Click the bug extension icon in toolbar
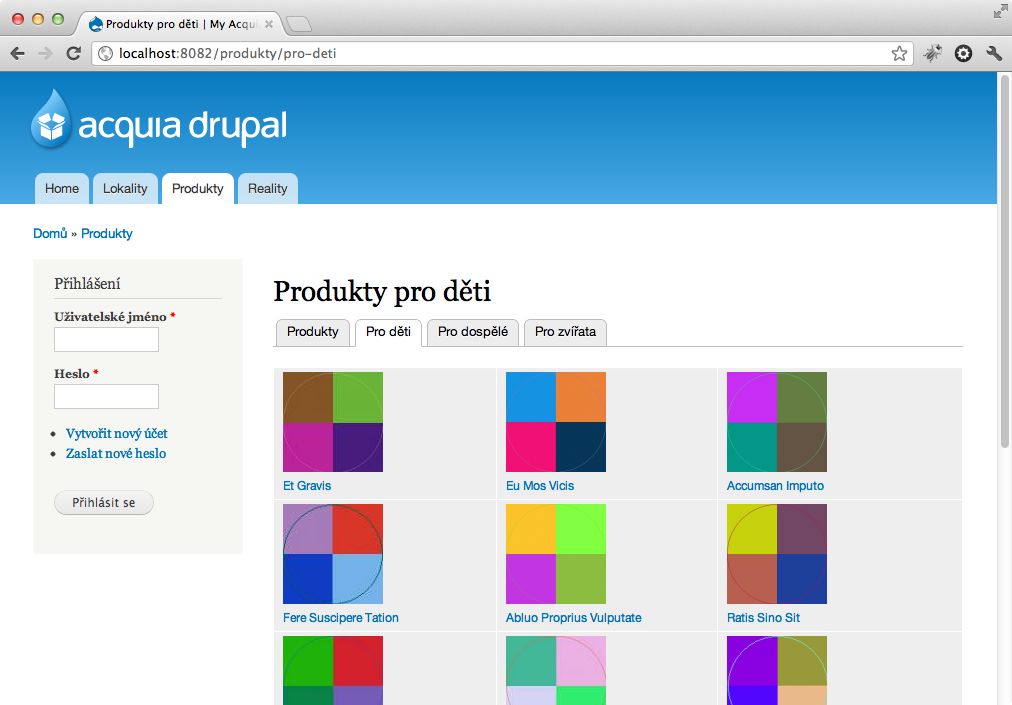The height and width of the screenshot is (705, 1012). click(932, 53)
